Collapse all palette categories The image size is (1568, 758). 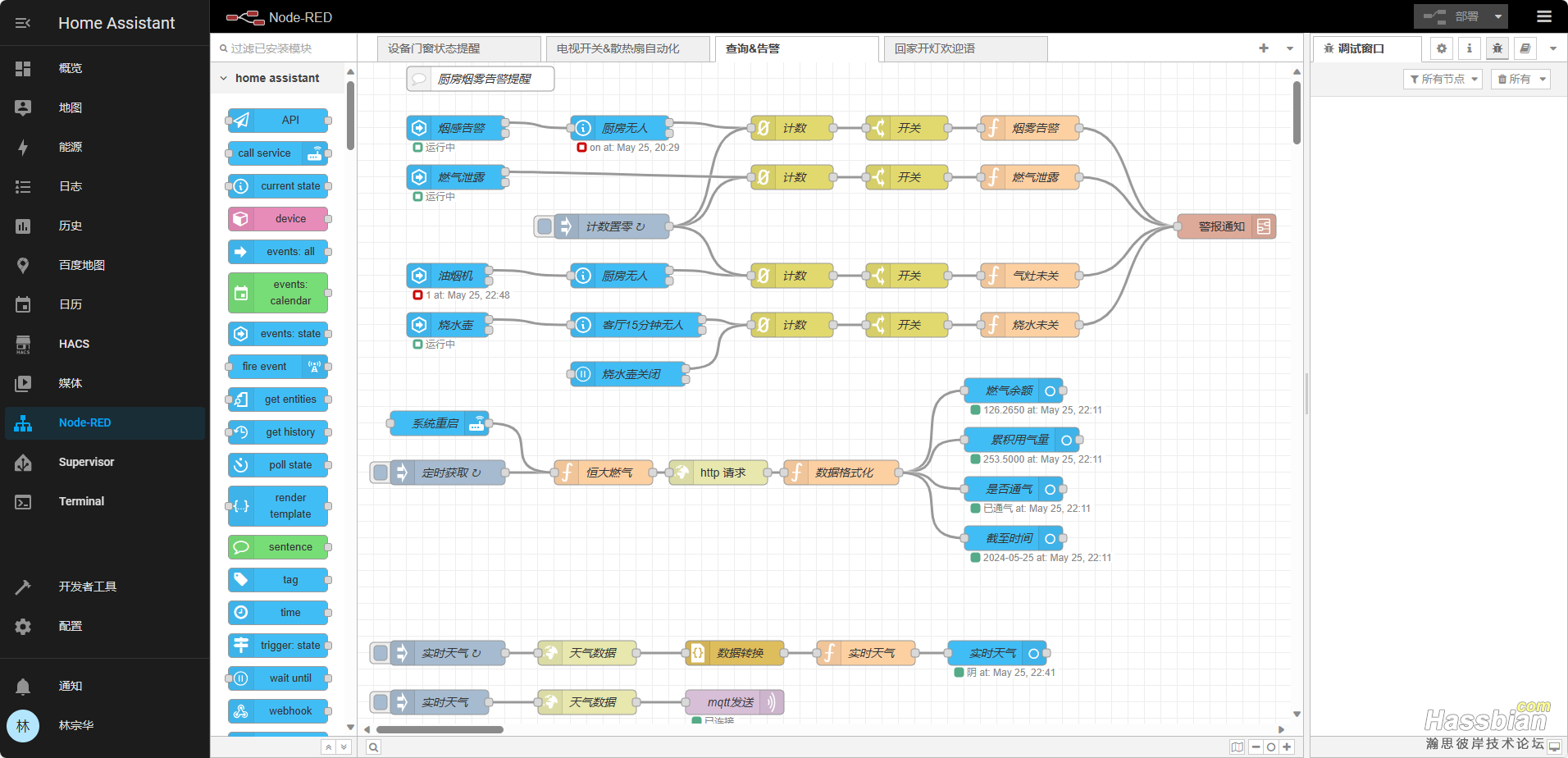[328, 747]
